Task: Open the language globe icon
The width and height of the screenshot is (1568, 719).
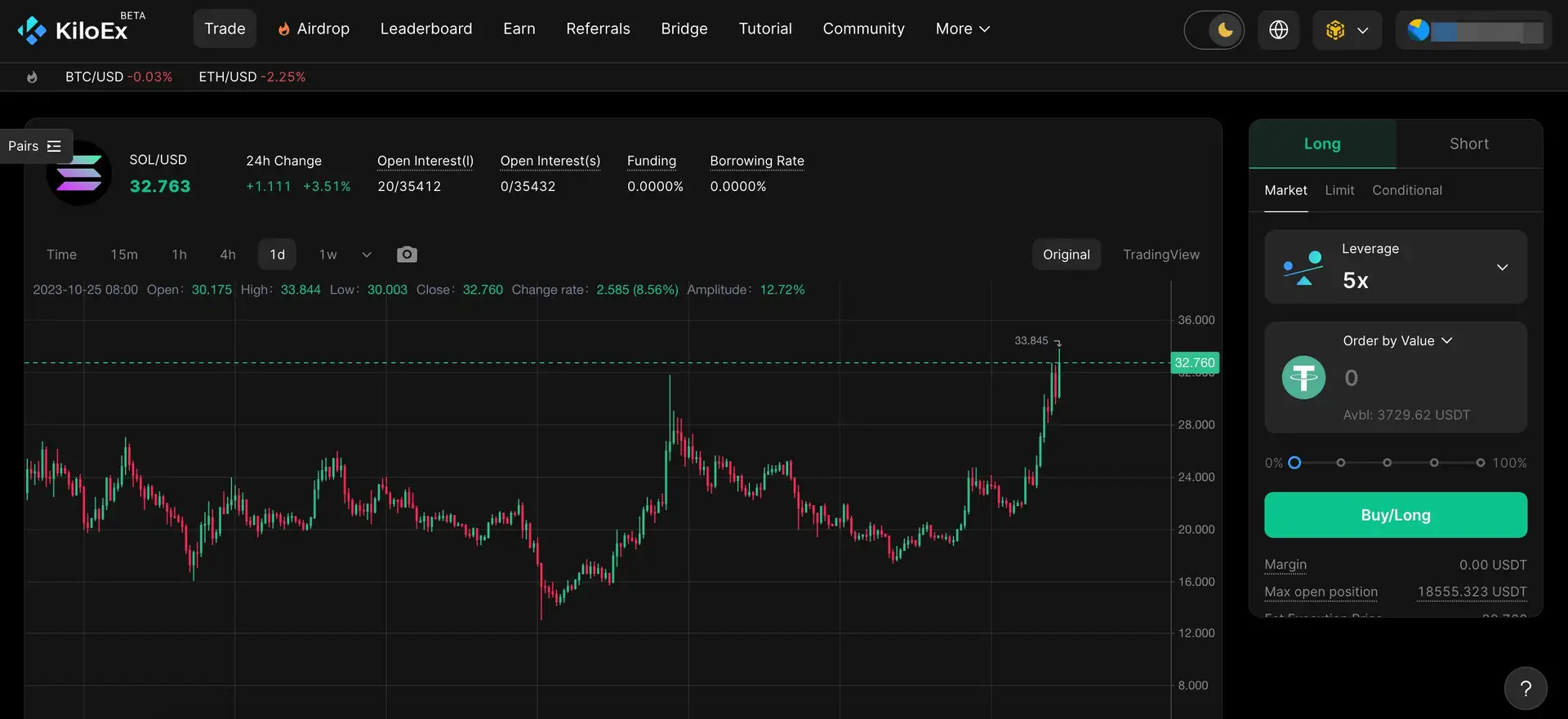Action: (1278, 30)
